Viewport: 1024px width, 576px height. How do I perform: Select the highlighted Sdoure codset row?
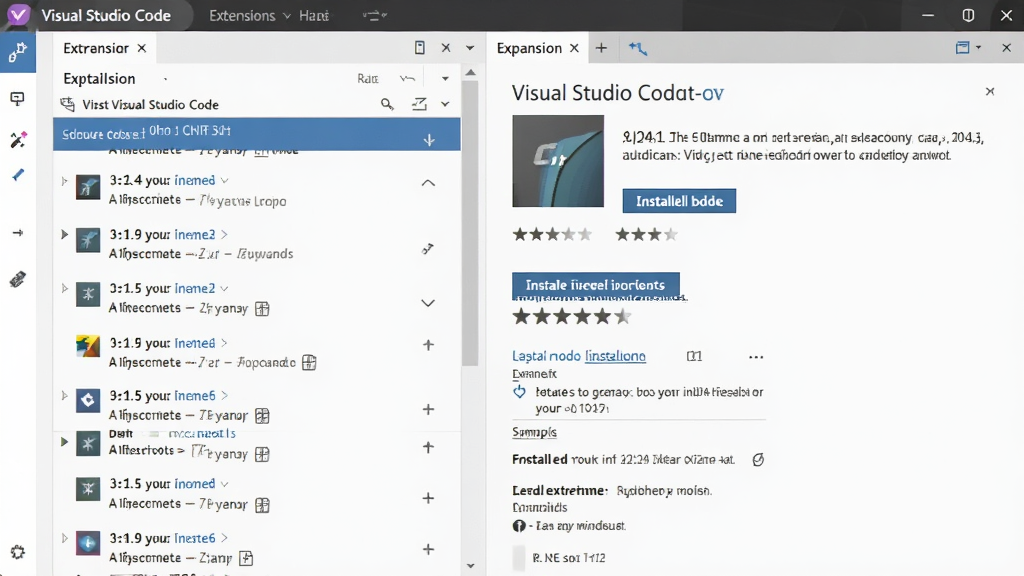257,134
